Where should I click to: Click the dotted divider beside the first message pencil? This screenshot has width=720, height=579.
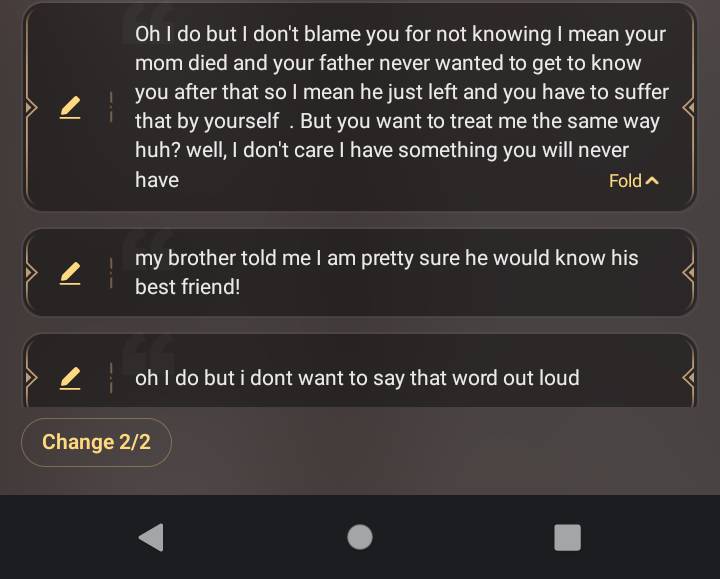pyautogui.click(x=110, y=107)
